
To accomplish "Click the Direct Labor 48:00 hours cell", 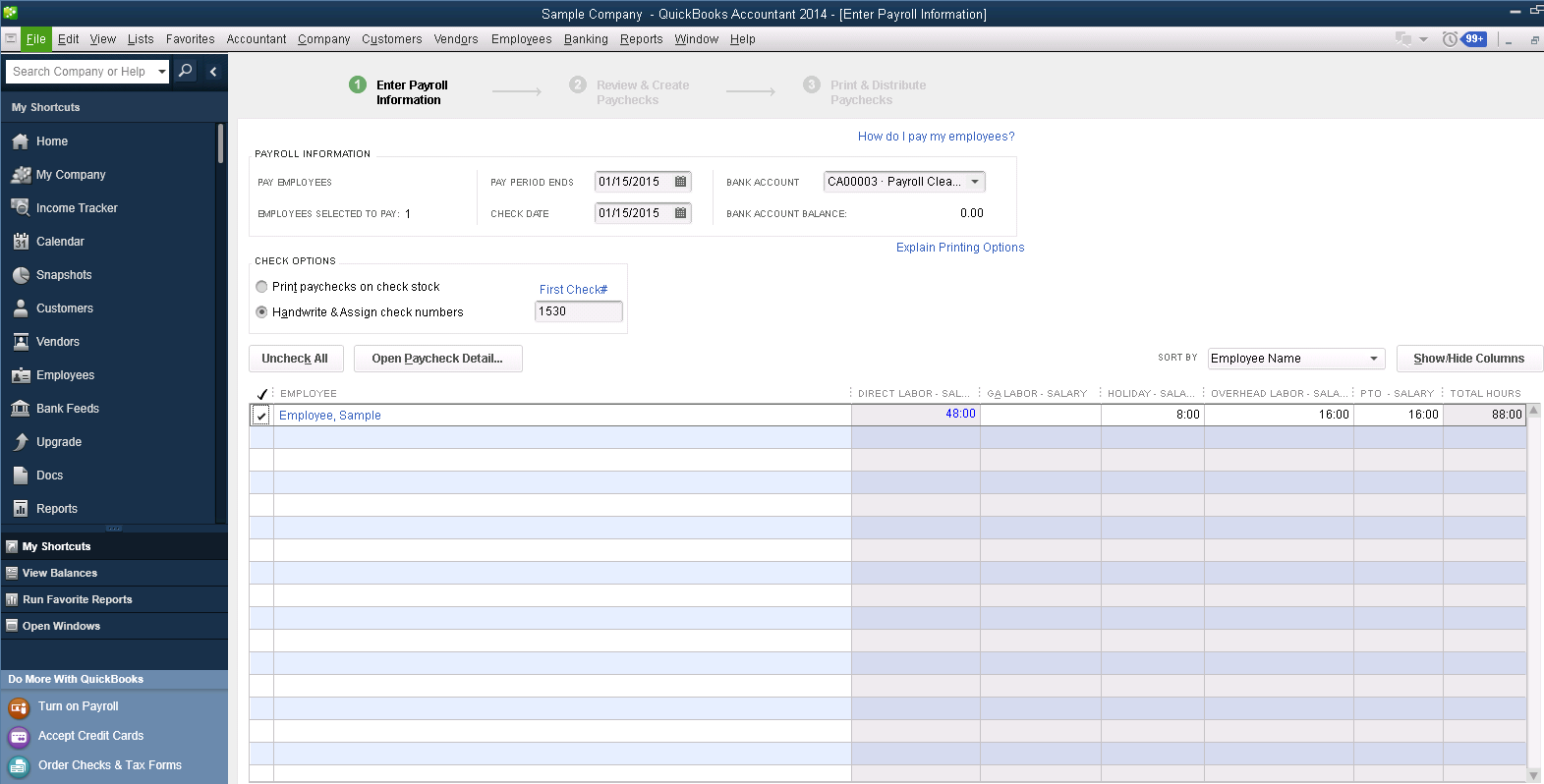I will [916, 415].
